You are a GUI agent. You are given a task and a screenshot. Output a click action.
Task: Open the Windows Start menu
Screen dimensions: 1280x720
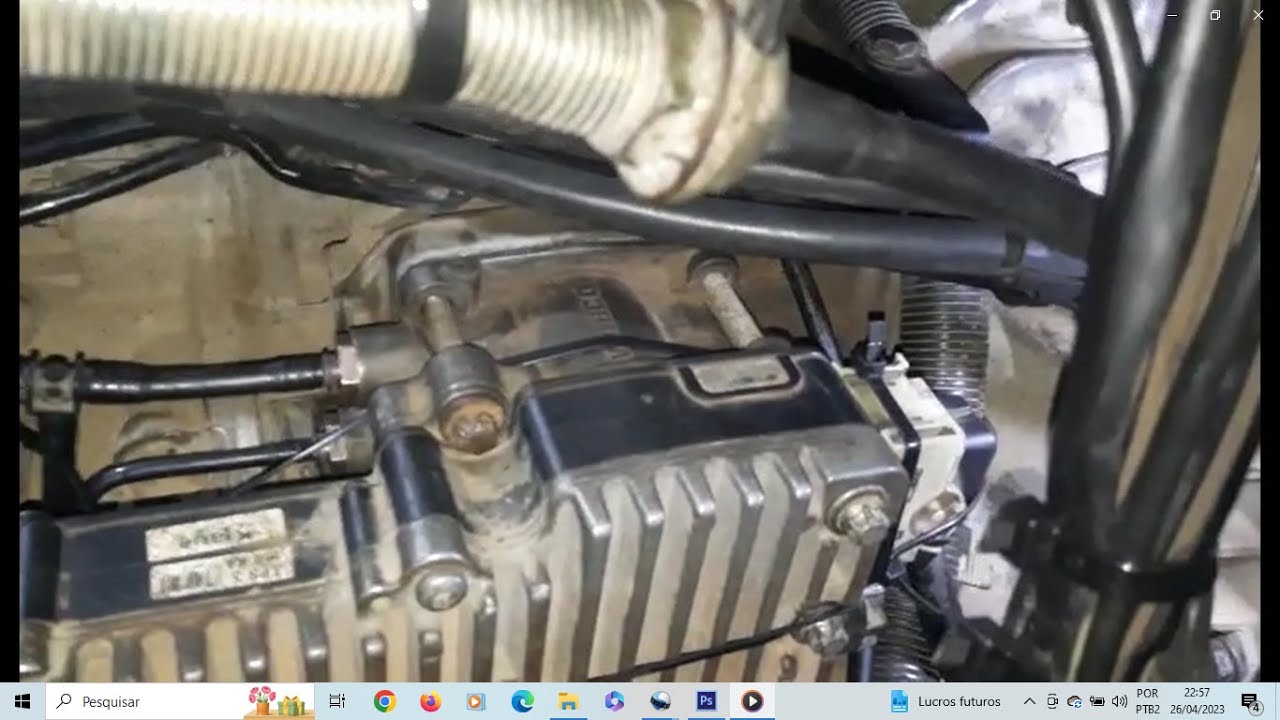point(22,701)
